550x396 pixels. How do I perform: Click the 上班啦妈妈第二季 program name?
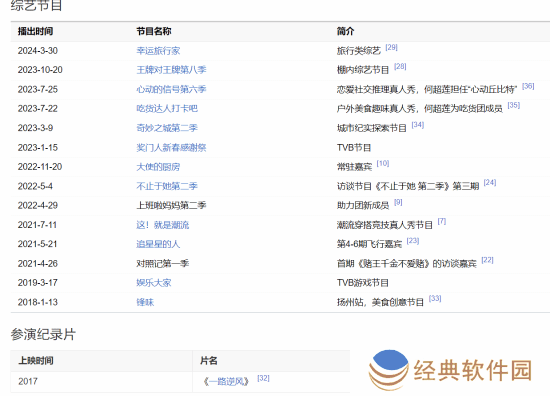point(171,206)
